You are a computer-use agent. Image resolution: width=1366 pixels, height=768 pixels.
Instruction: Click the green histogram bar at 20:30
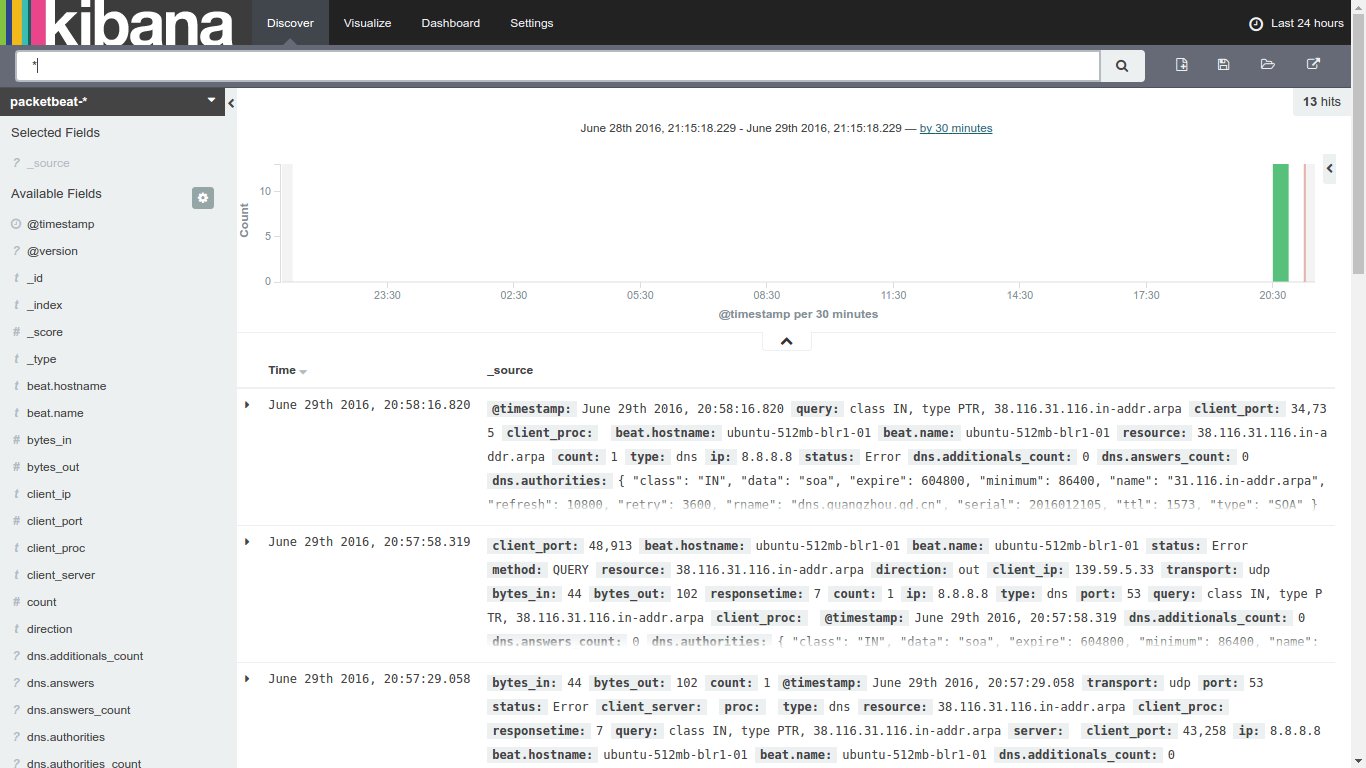(1280, 223)
